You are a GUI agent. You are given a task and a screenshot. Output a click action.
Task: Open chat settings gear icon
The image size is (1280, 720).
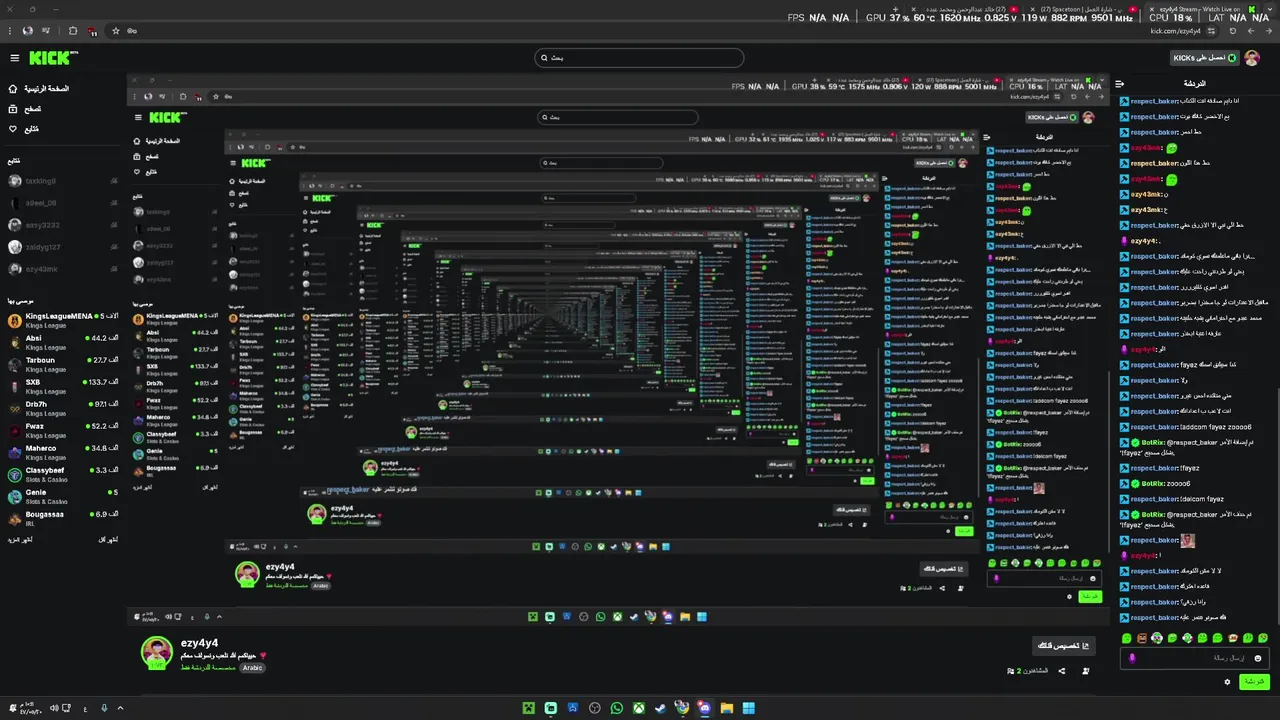1227,682
